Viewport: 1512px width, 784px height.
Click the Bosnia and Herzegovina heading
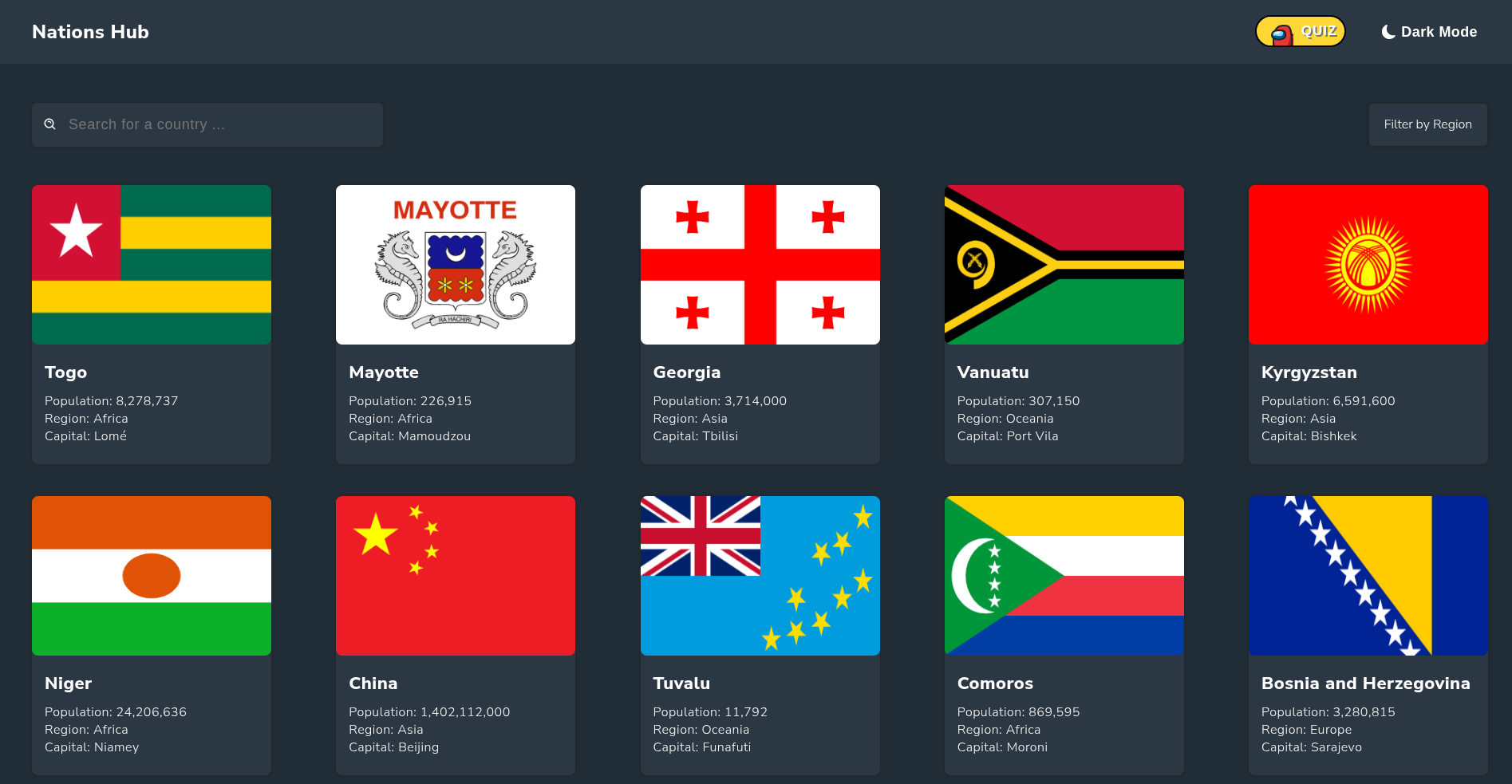click(1365, 684)
